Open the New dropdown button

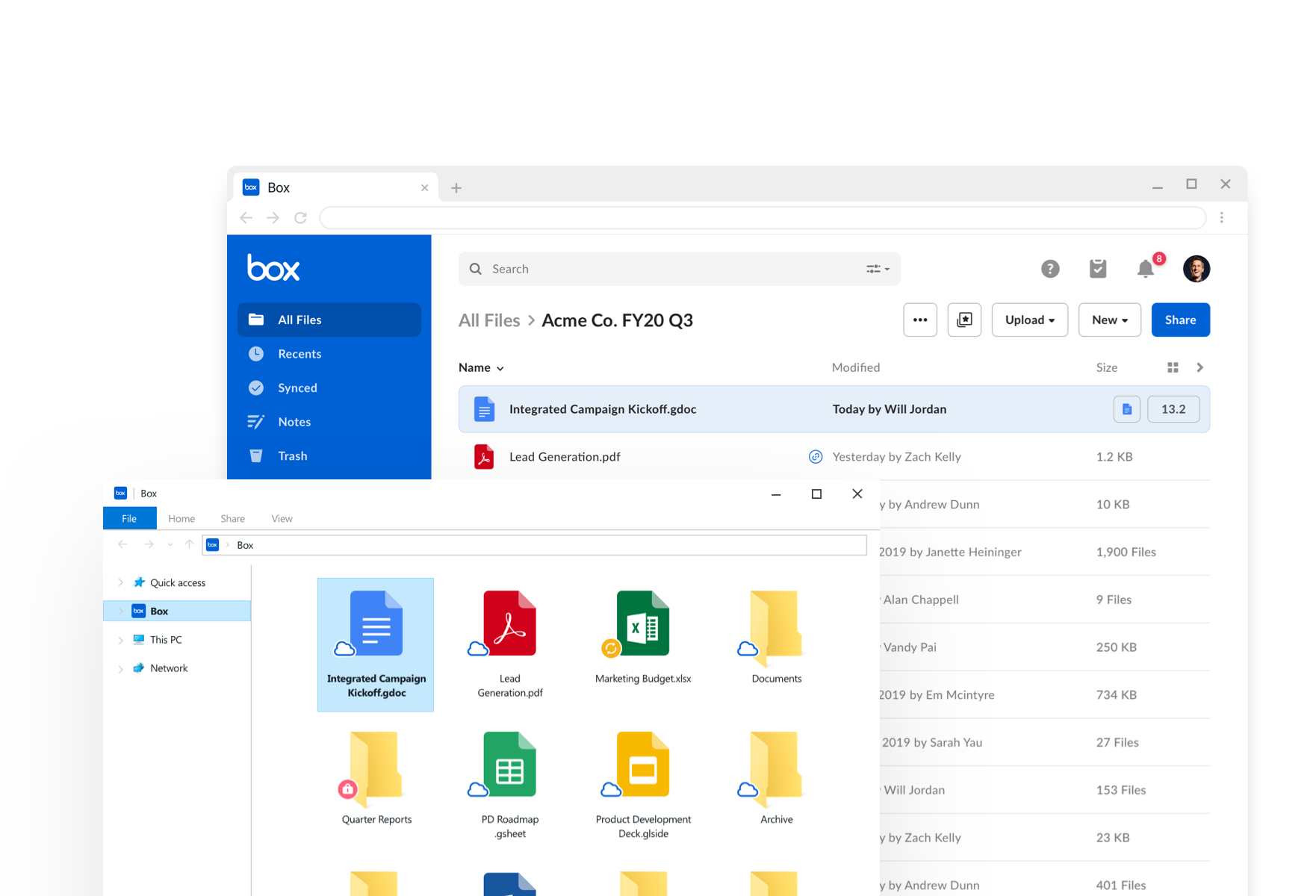click(x=1110, y=320)
